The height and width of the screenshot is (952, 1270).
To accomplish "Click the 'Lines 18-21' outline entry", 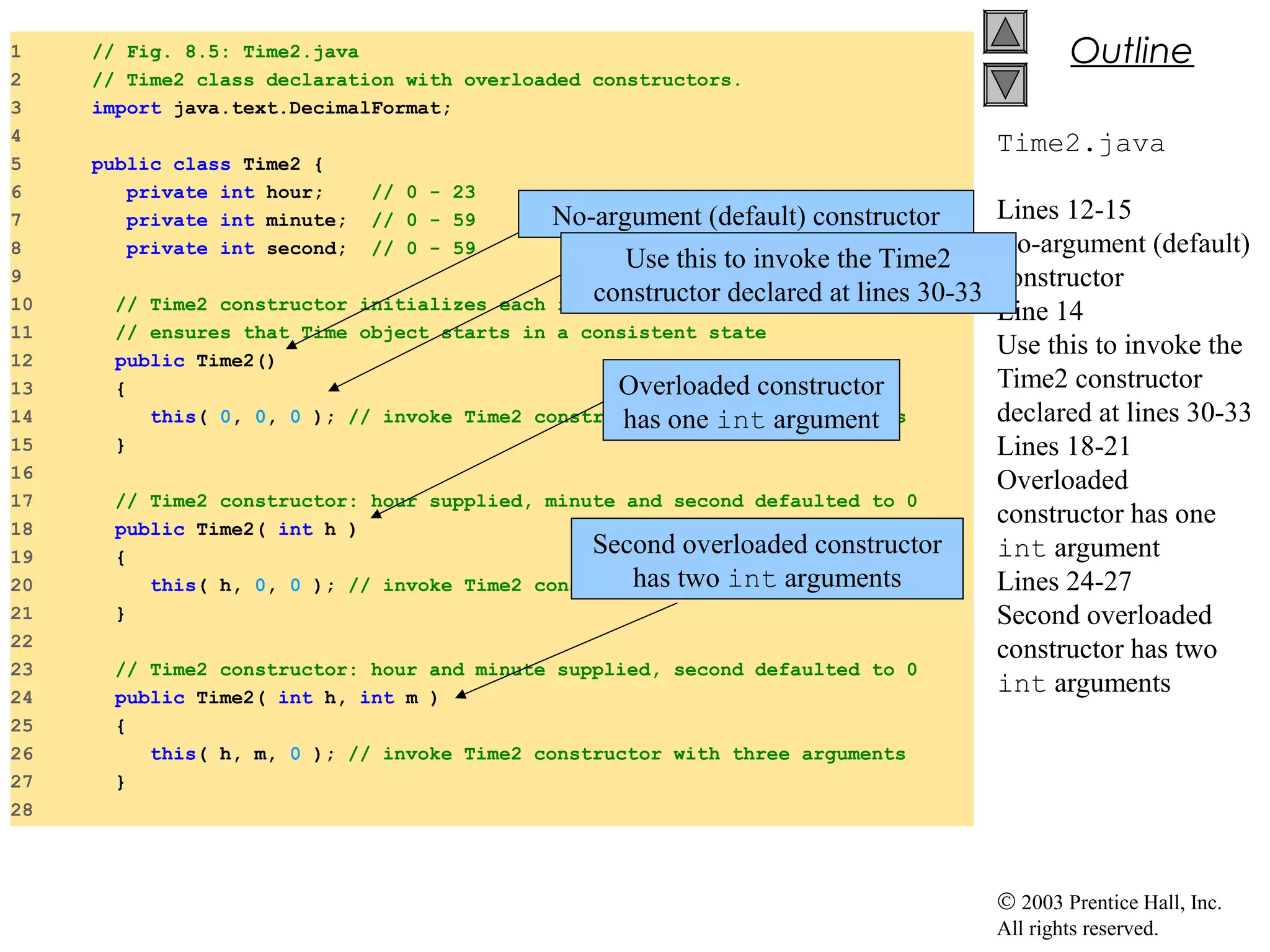I will pyautogui.click(x=1064, y=446).
